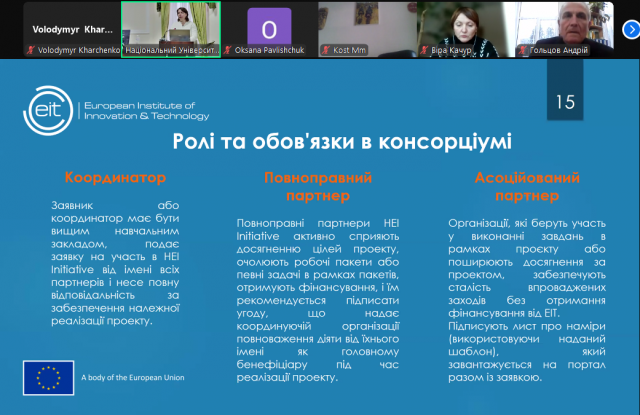Image resolution: width=640 pixels, height=415 pixels.
Task: Click the 'Асоційований партнер' heading
Action: point(527,186)
